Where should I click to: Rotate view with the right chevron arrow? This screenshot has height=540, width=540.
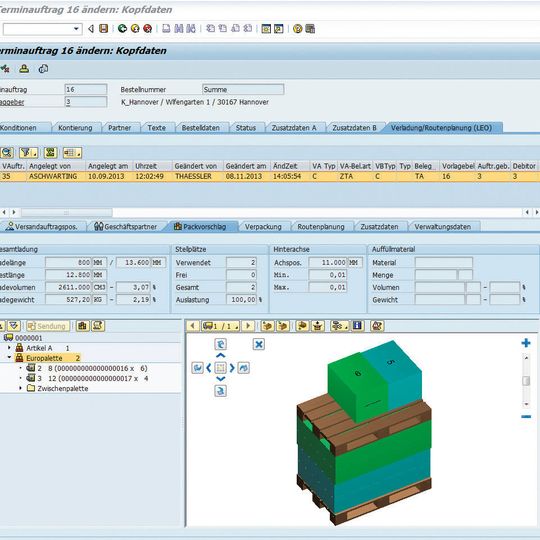point(232,368)
